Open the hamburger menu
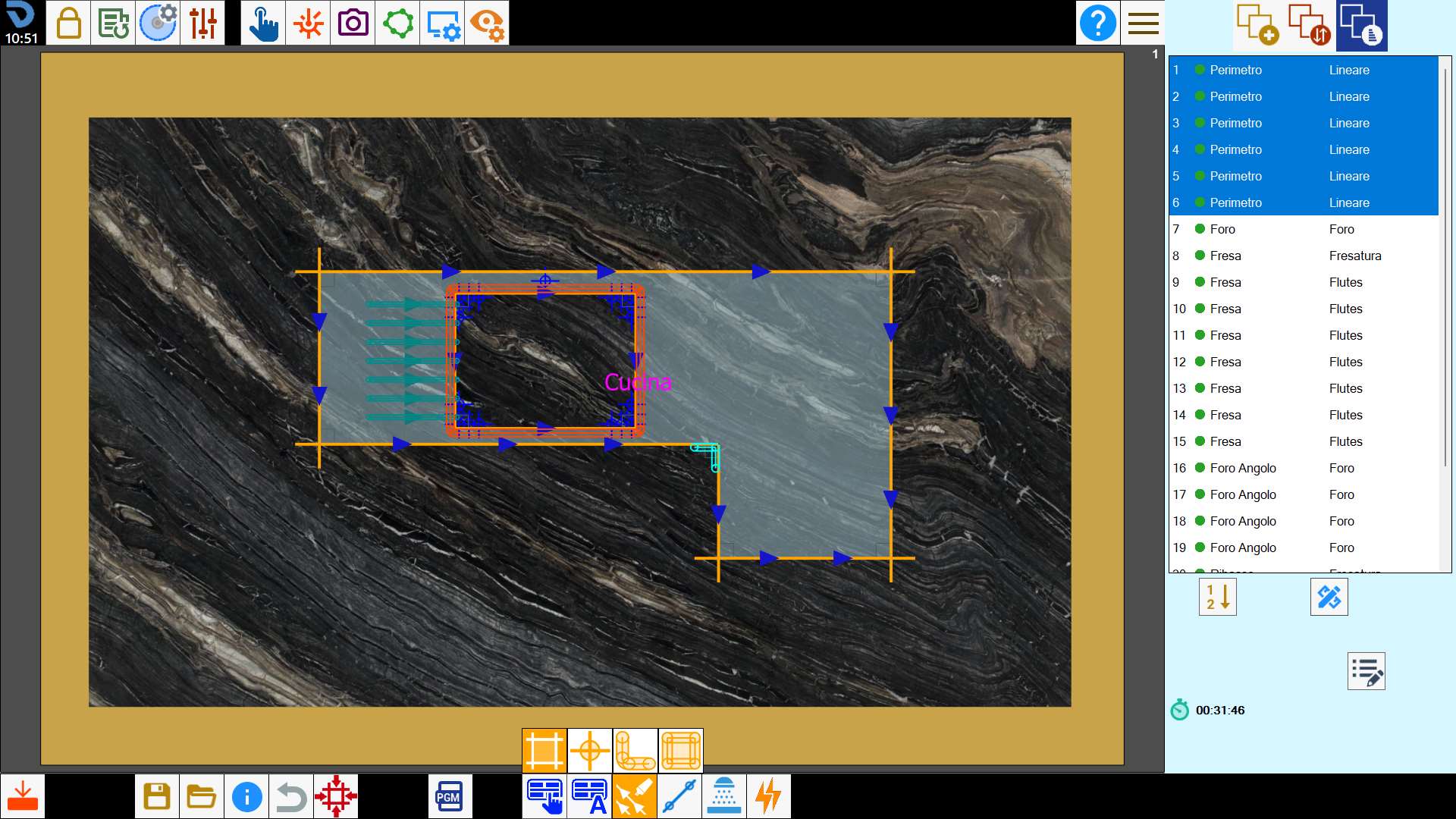 click(x=1143, y=23)
